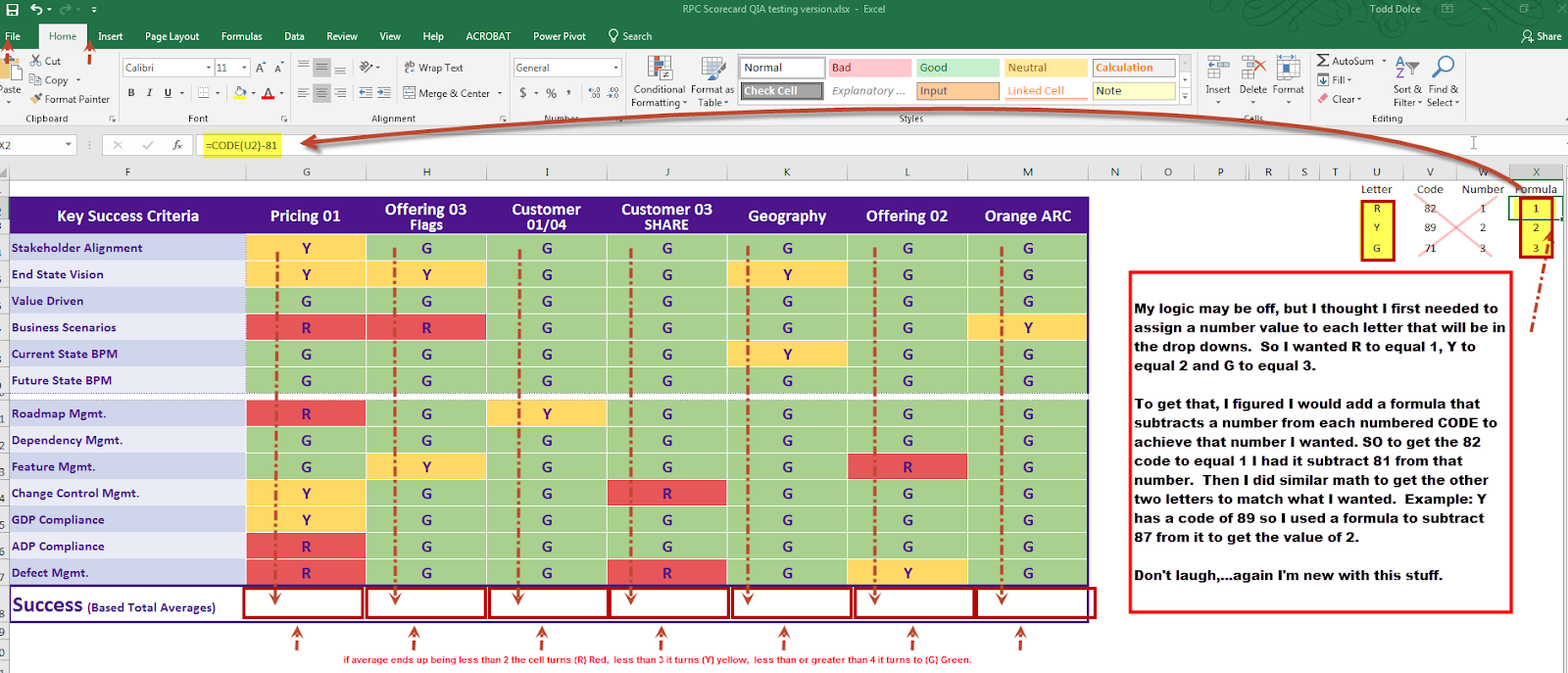Apply the Bad cell style
The height and width of the screenshot is (673, 1568).
[870, 68]
